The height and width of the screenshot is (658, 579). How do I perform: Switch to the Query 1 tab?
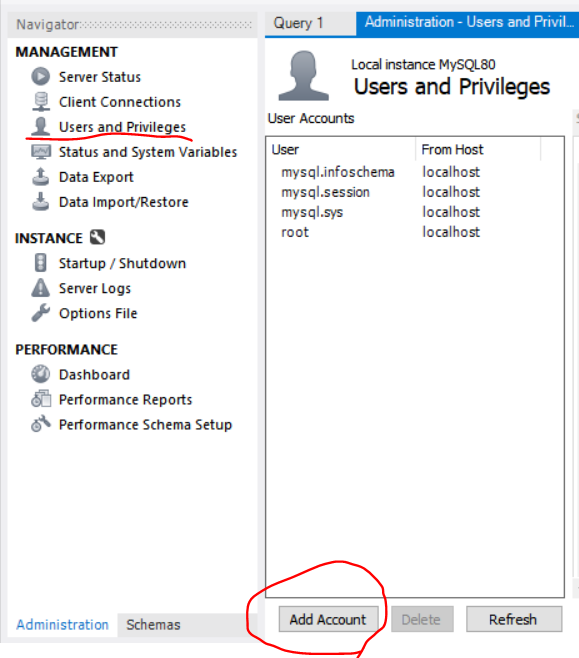coord(298,23)
